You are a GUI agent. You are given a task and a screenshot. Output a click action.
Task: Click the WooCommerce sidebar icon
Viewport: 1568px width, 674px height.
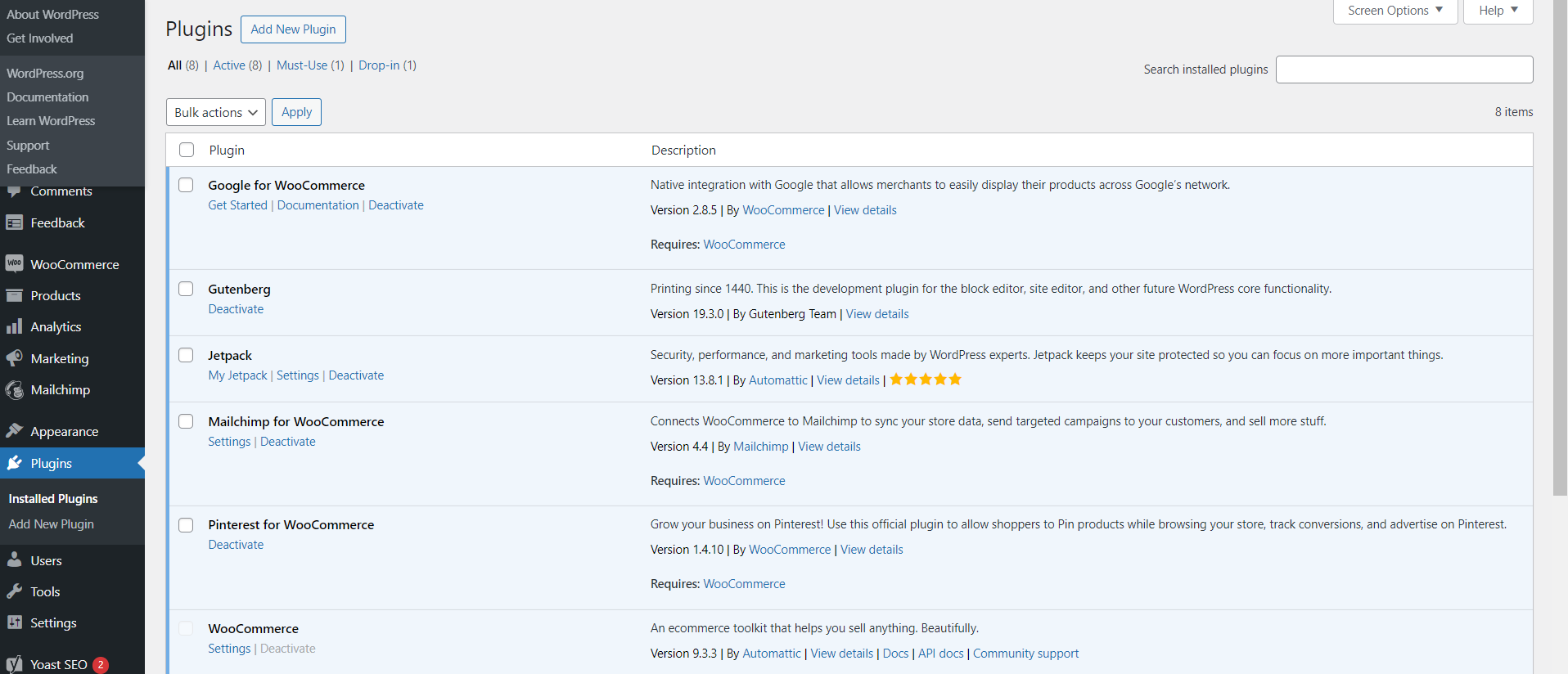(x=14, y=263)
